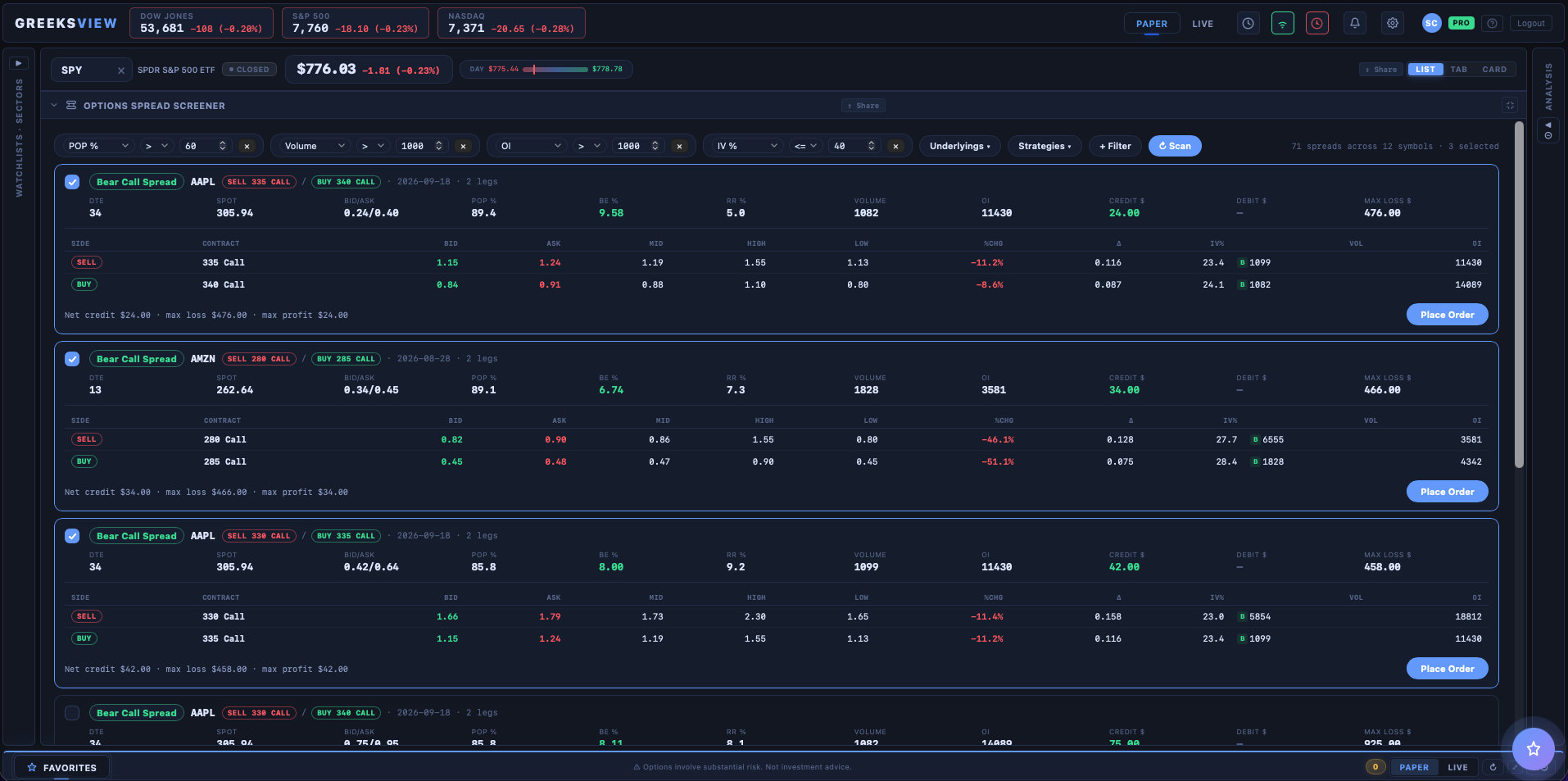Remove the IV % filter with its X
Screen dimensions: 1568x781
point(896,146)
